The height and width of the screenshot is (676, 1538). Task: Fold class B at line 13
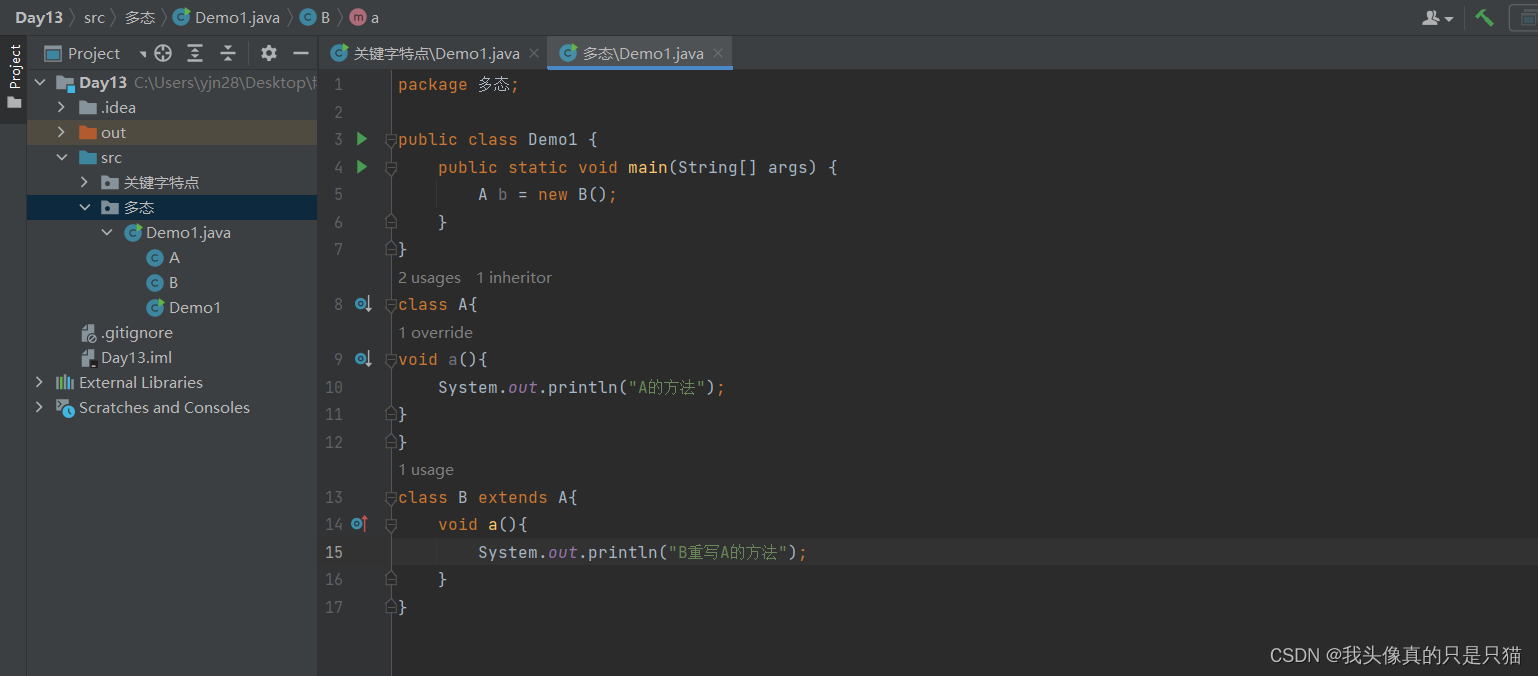[391, 497]
